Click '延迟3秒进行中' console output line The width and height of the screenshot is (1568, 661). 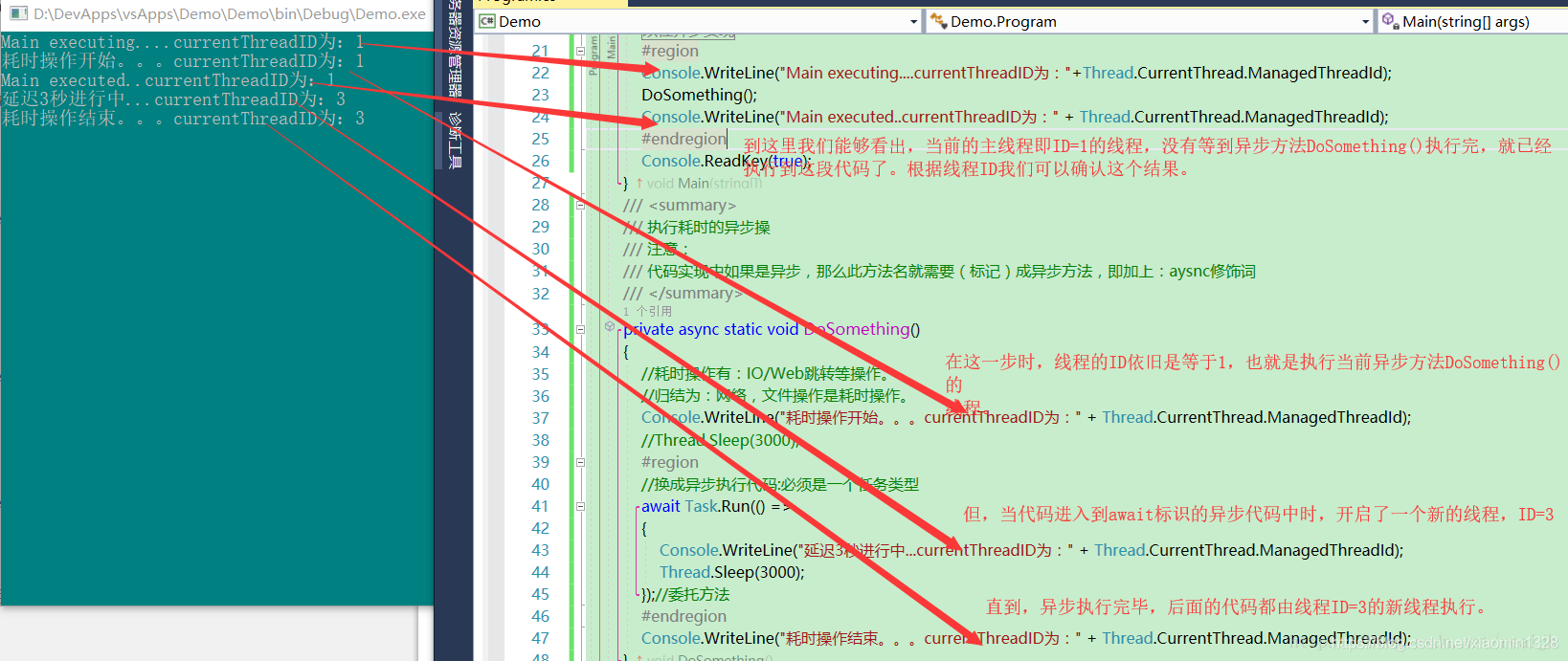click(x=173, y=99)
